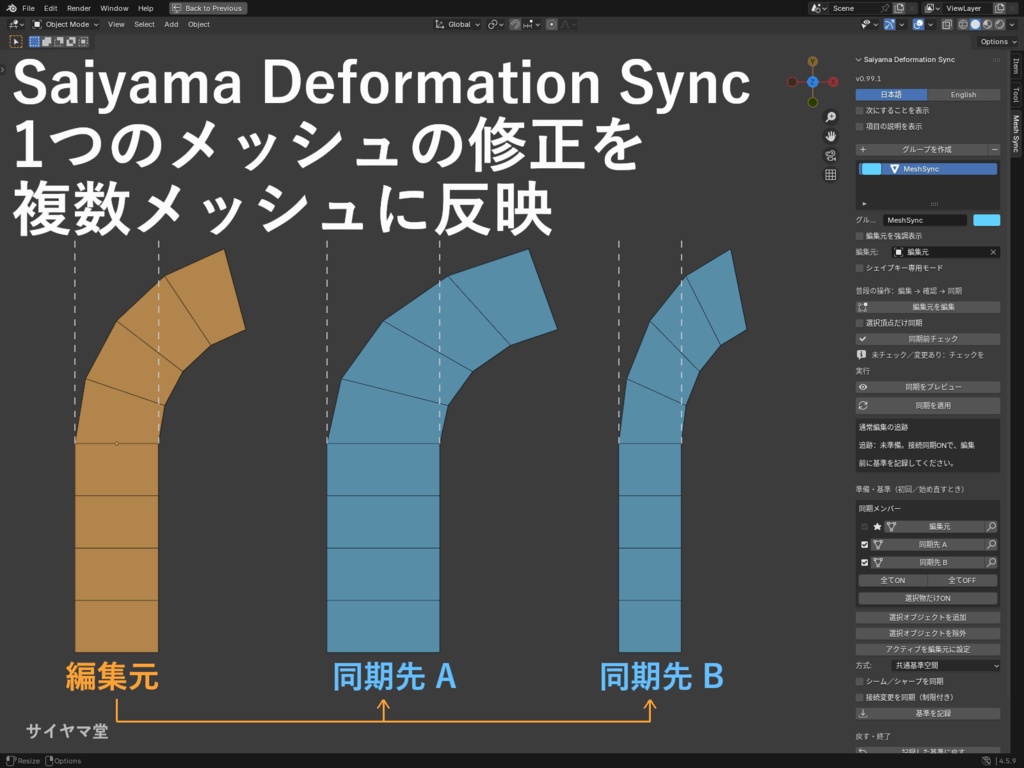Open the Edit menu
This screenshot has height=768, width=1024.
[51, 8]
